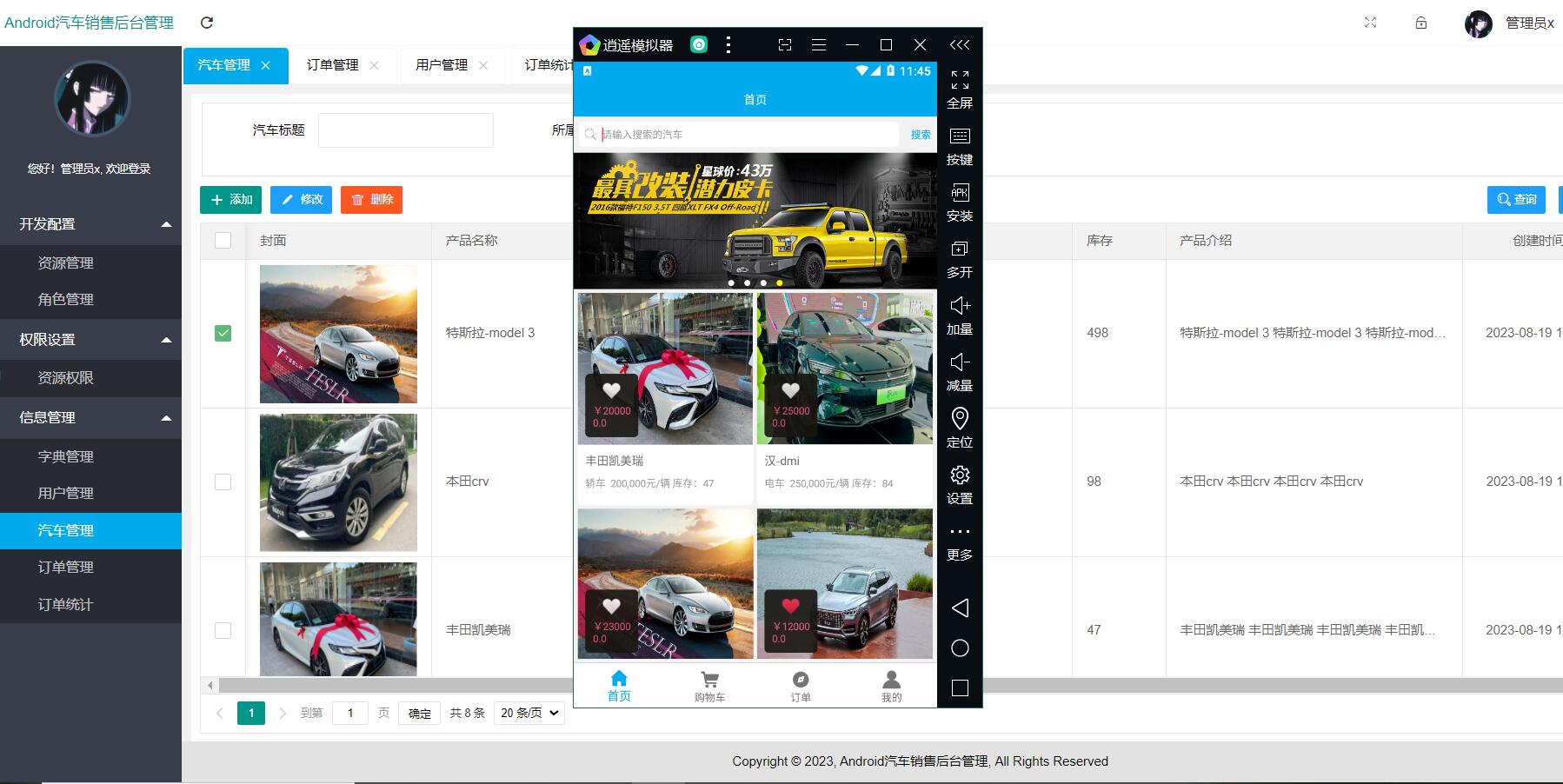Open the 20 条/页 page size dropdown
This screenshot has height=784, width=1563.
529,713
